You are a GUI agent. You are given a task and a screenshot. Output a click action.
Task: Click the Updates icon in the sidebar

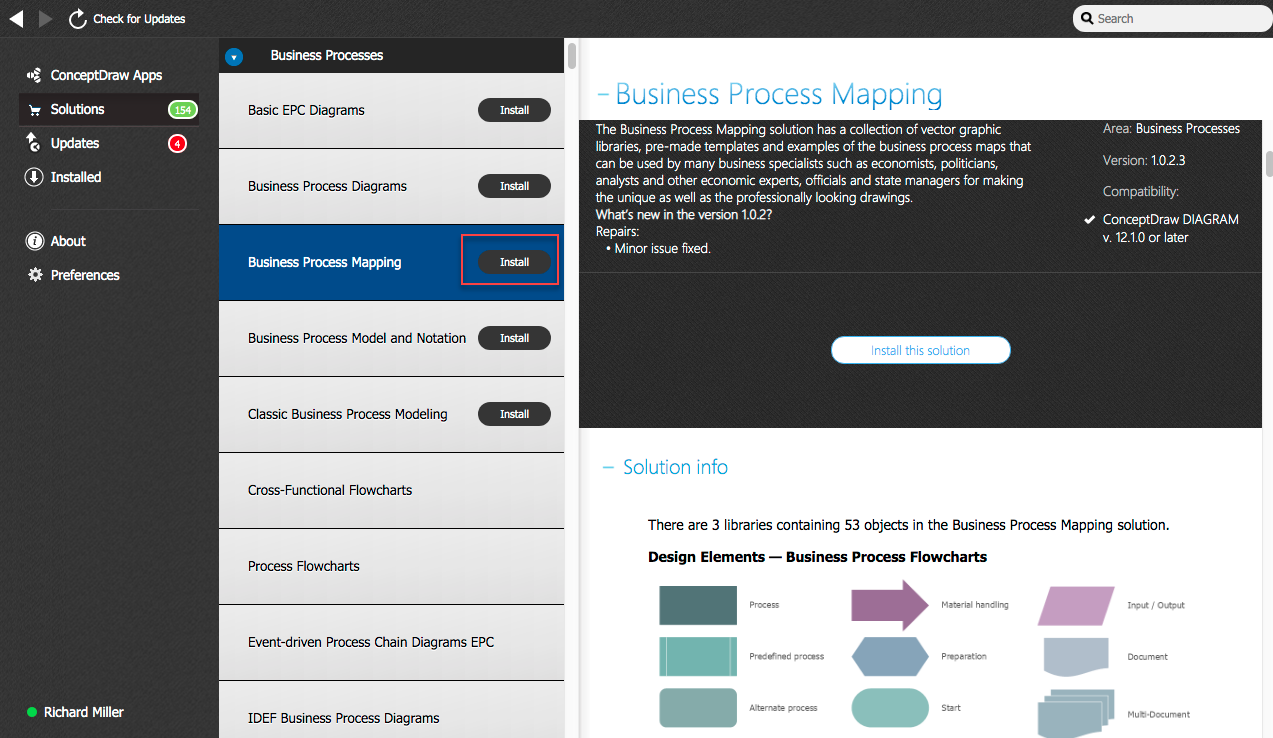coord(33,142)
